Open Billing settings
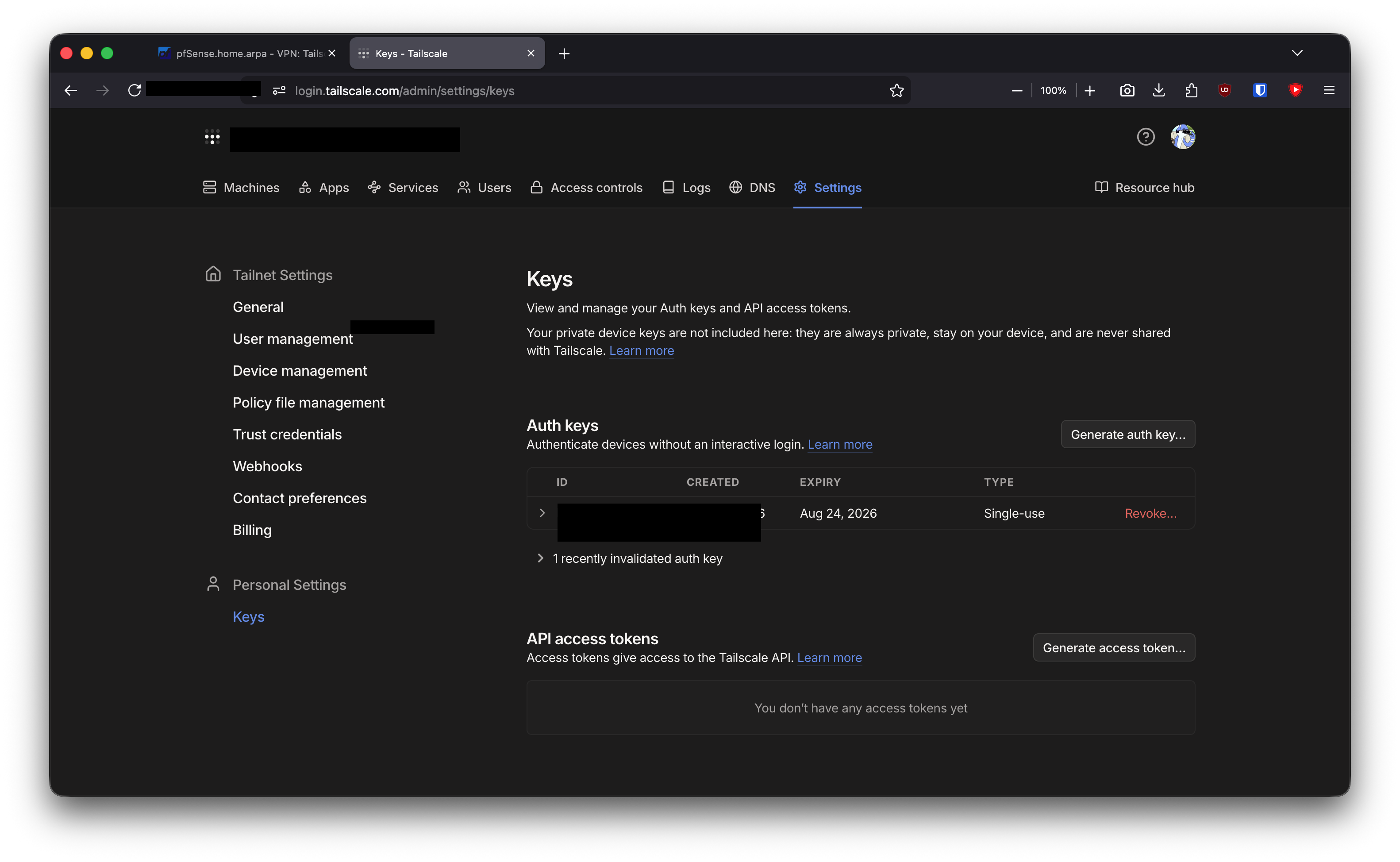This screenshot has height=862, width=1400. [x=253, y=530]
